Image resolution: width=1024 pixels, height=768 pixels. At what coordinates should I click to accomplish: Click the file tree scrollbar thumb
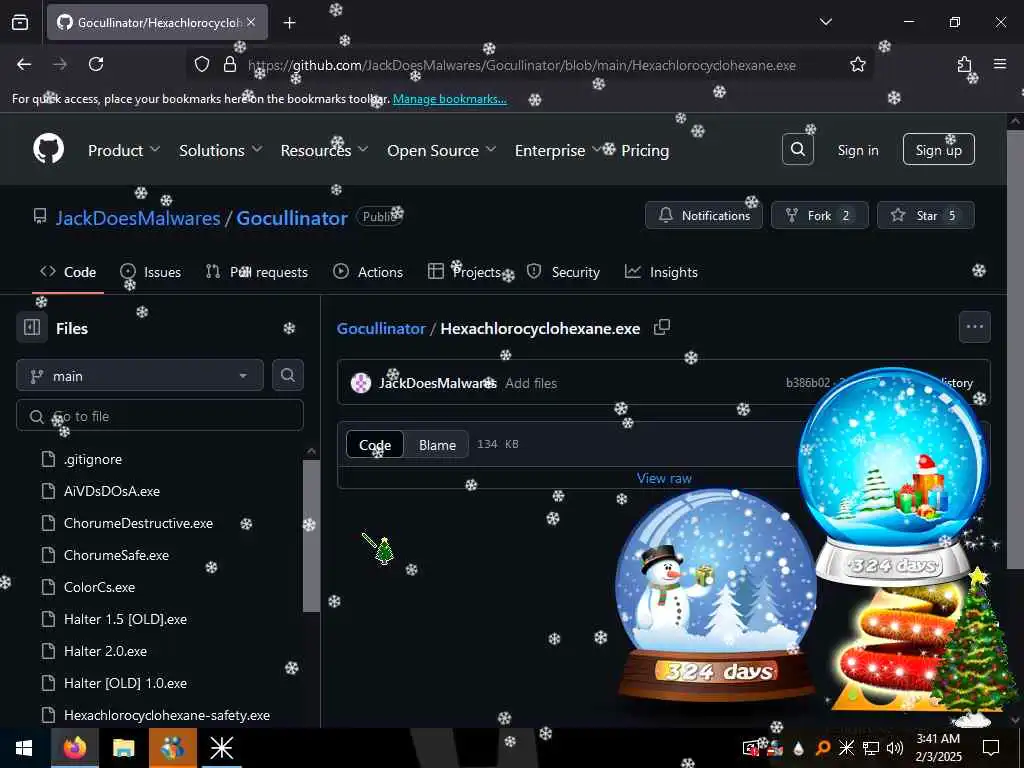pyautogui.click(x=312, y=536)
